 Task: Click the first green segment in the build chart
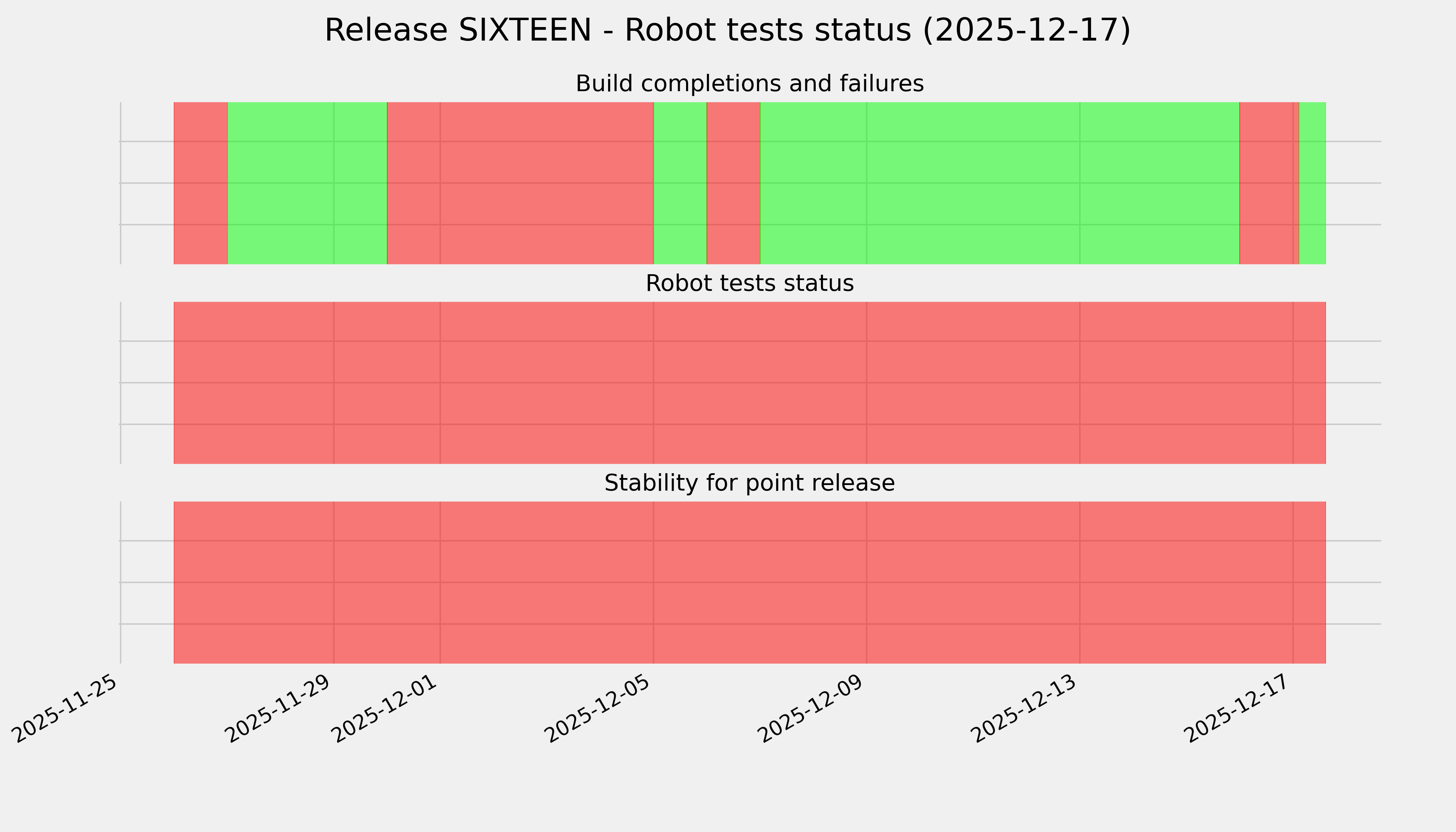(x=307, y=183)
